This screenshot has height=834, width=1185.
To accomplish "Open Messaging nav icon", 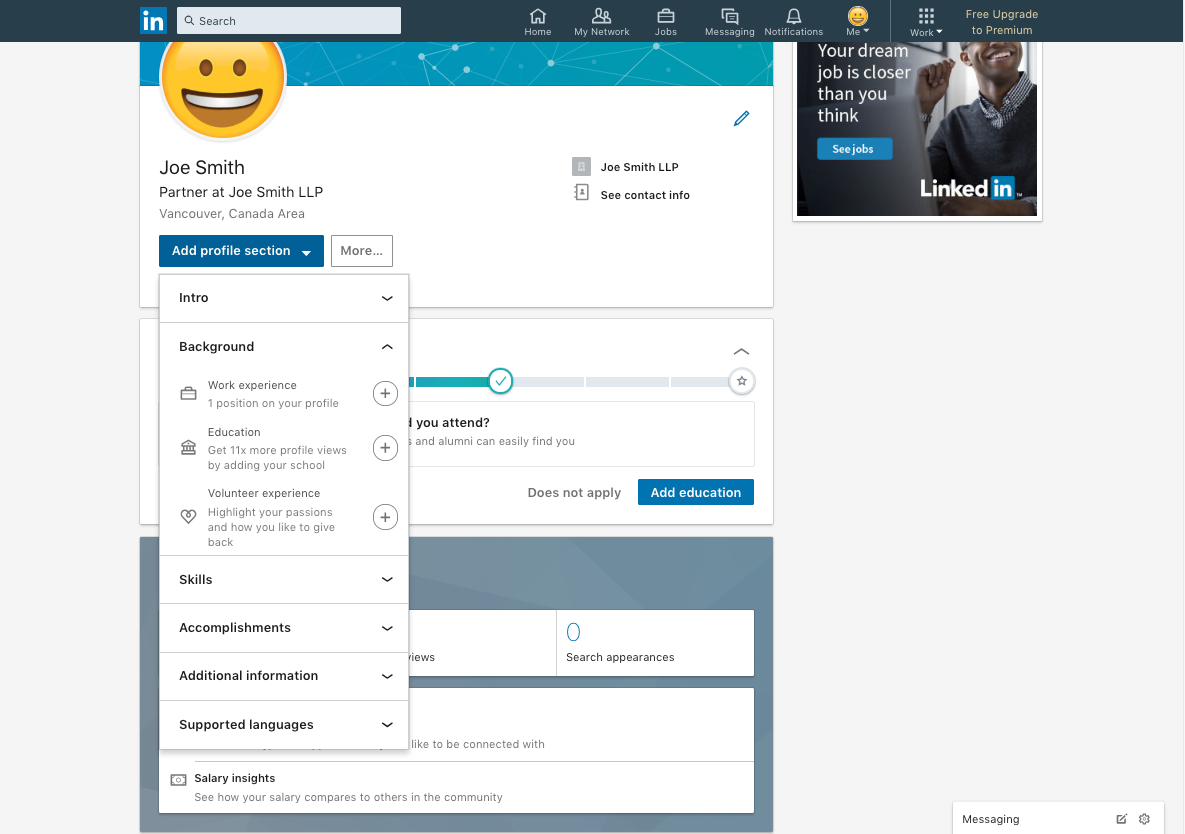I will point(729,22).
